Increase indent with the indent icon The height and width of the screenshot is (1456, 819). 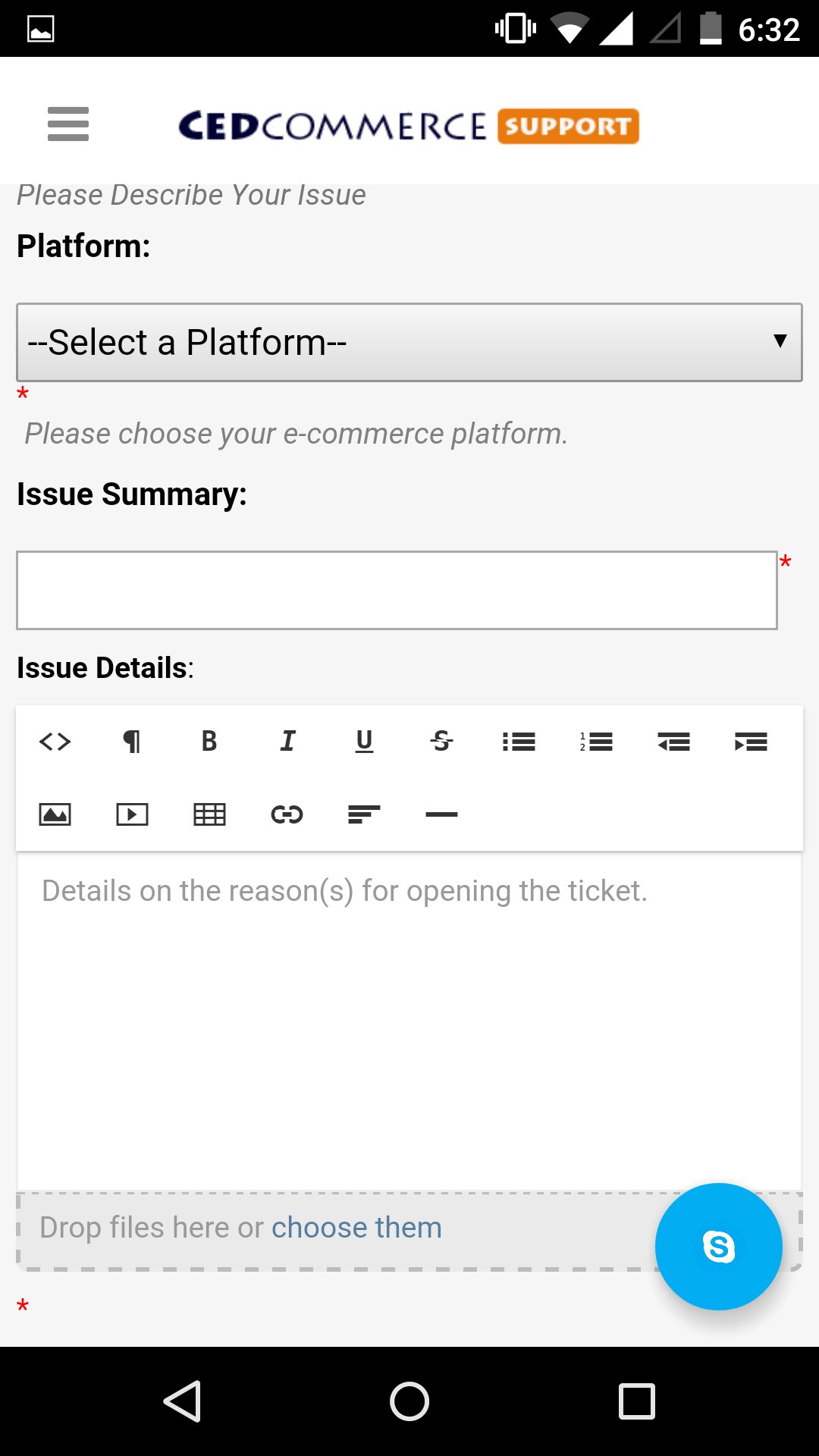pos(751,741)
